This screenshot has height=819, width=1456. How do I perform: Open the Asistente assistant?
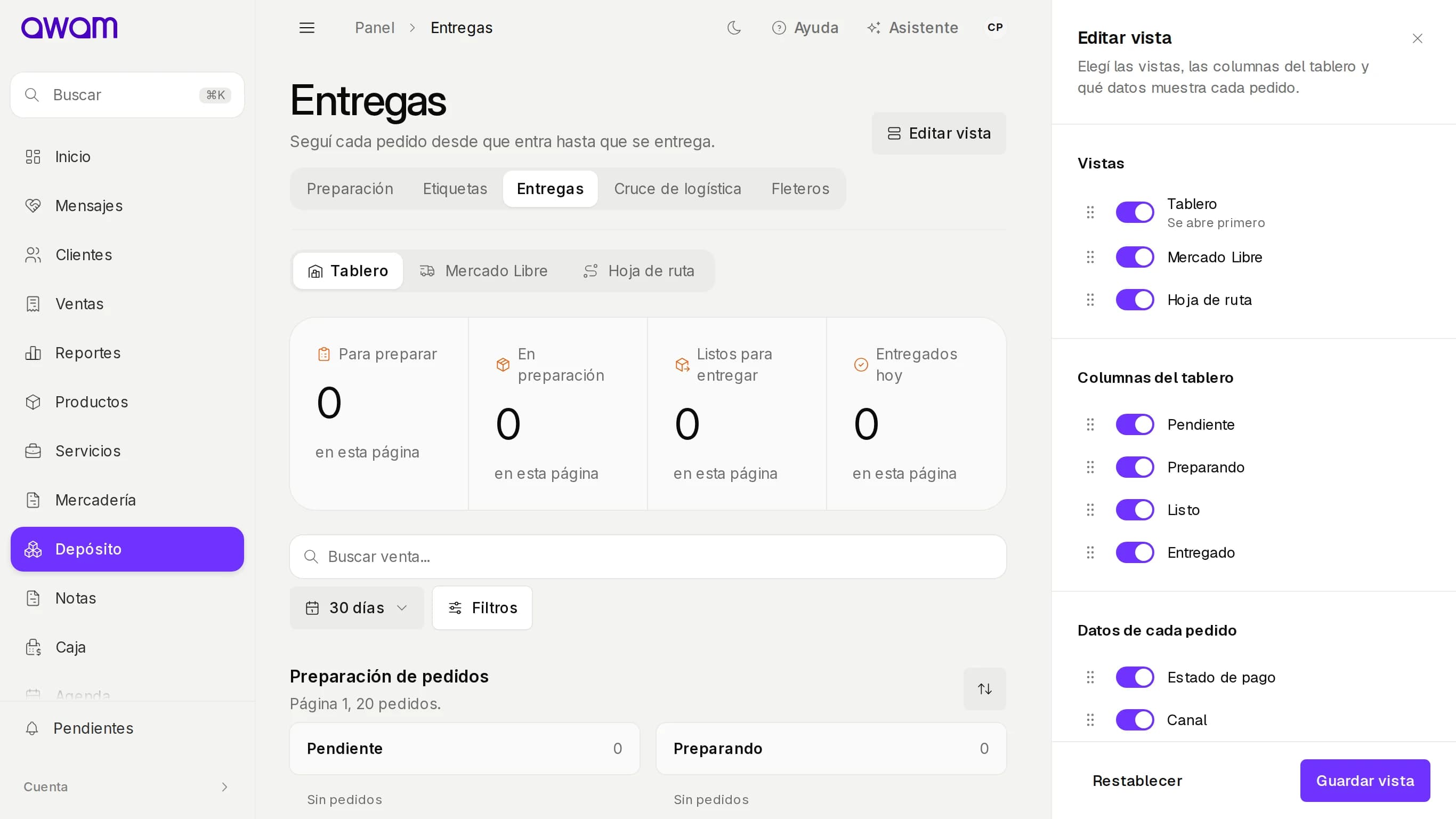913,28
